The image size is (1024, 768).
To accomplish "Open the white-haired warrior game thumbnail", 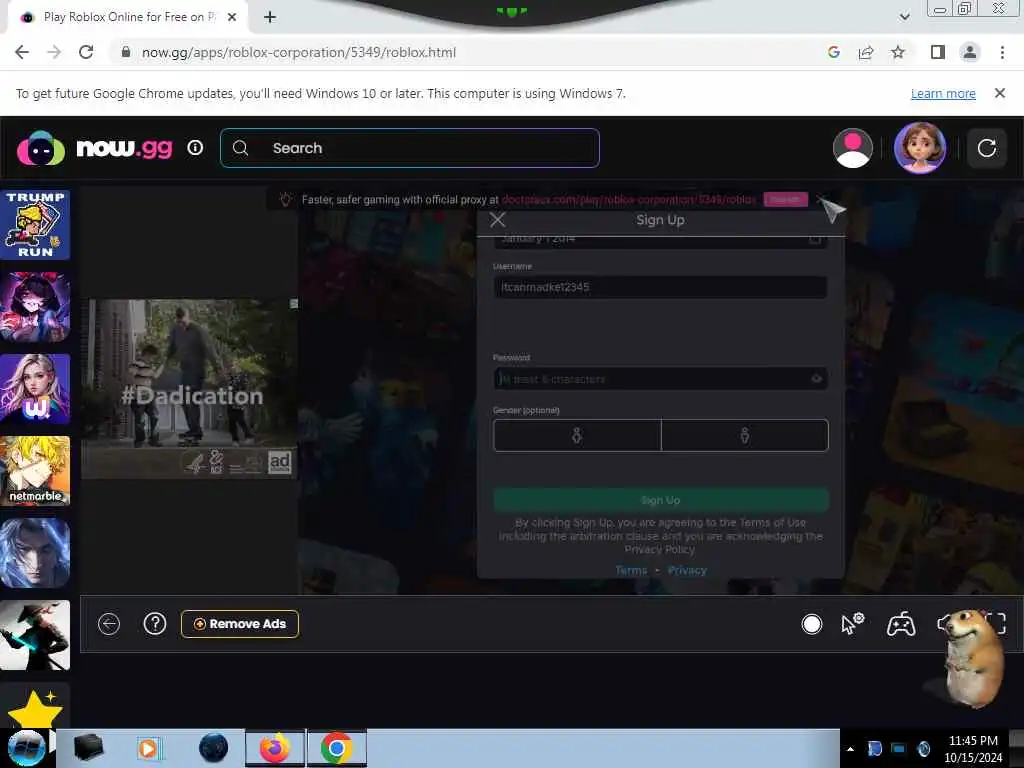I will pyautogui.click(x=35, y=553).
